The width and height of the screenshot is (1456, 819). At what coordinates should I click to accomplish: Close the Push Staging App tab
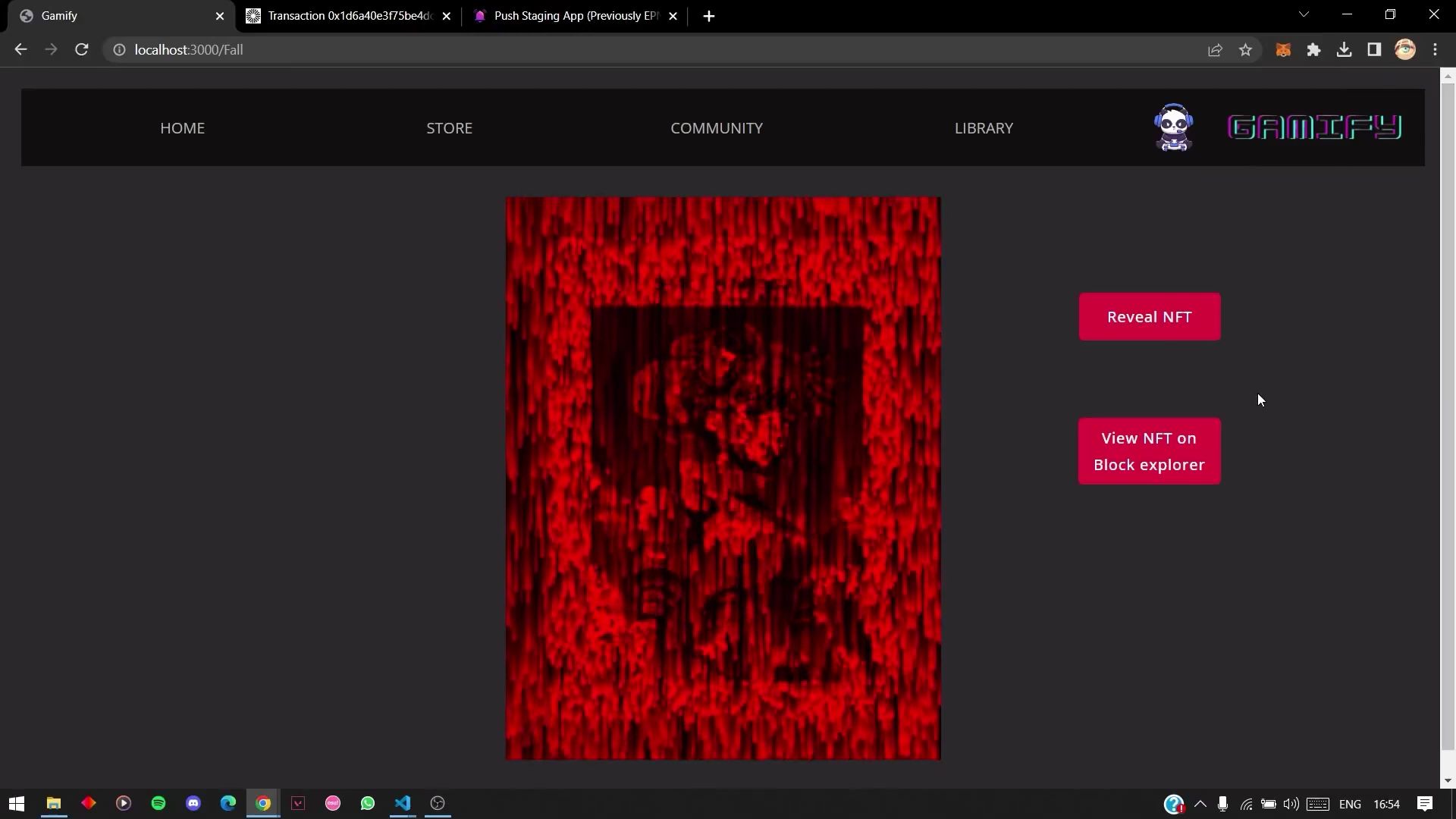[x=673, y=16]
